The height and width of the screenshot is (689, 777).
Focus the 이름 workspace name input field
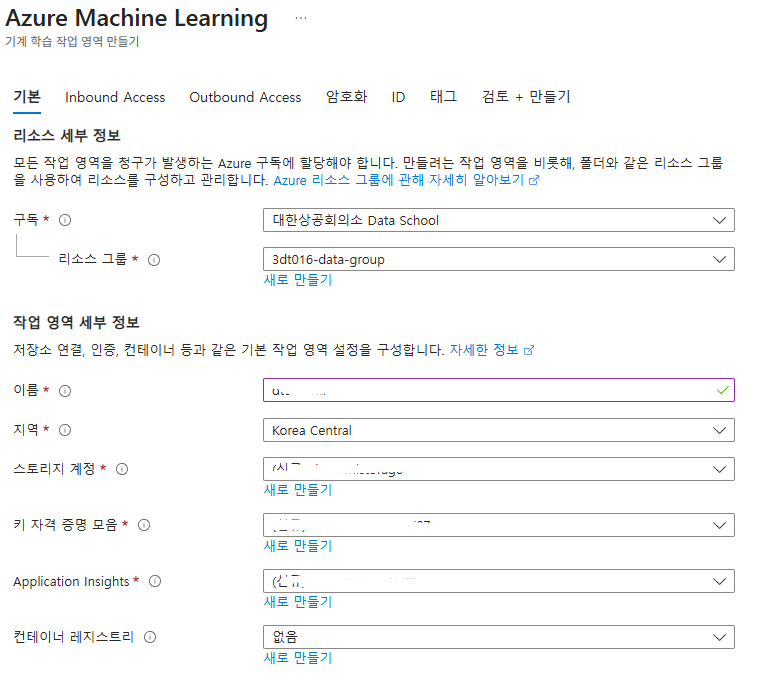pos(499,390)
